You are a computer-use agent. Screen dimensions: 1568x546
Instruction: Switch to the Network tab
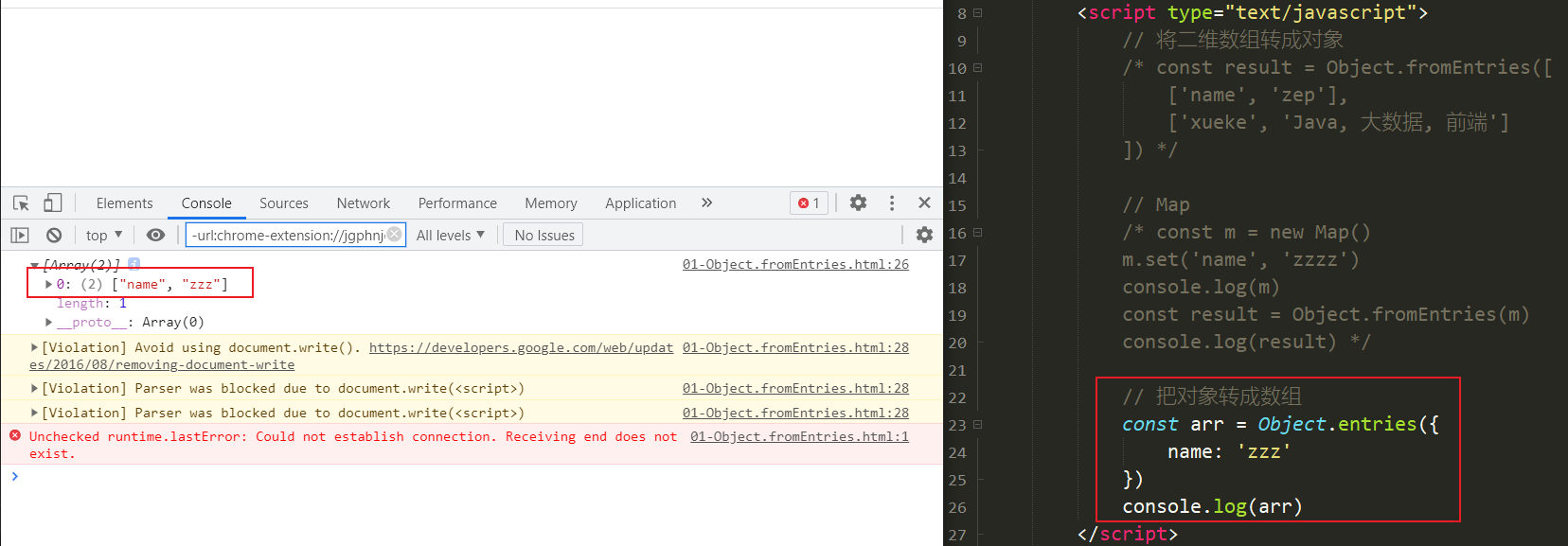point(364,203)
